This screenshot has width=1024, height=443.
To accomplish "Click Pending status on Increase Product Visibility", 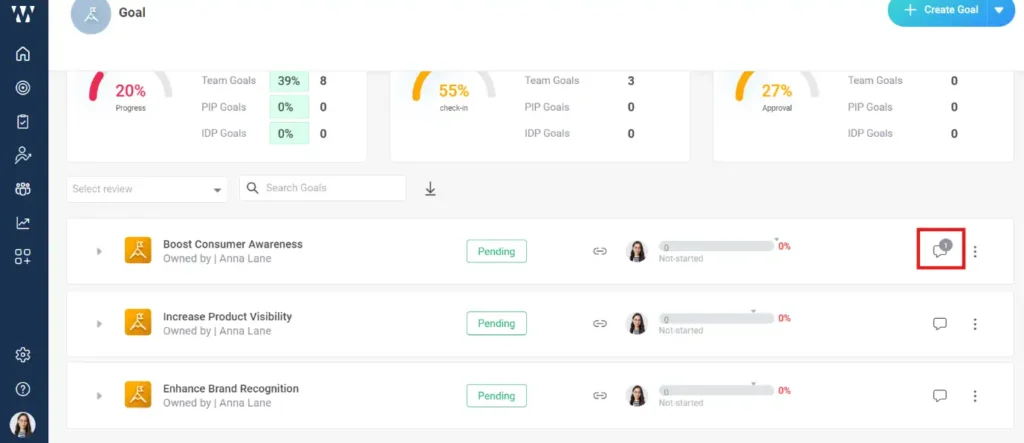I will pyautogui.click(x=496, y=324).
